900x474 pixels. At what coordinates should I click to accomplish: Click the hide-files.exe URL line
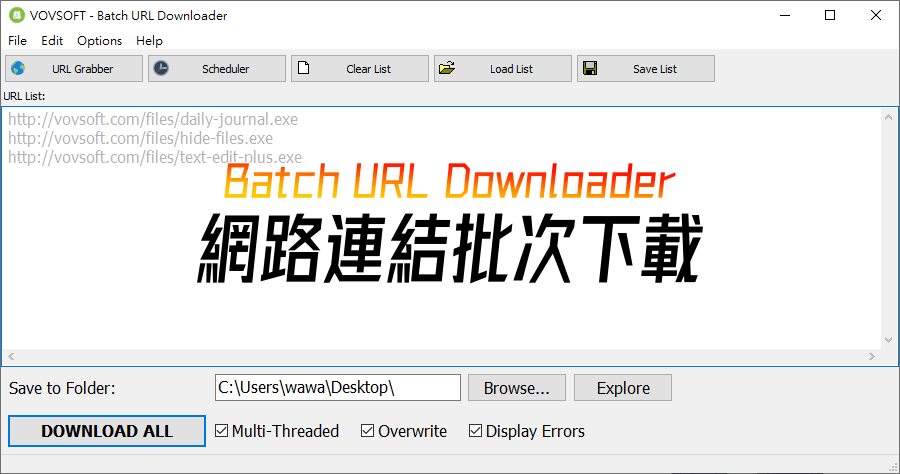[141, 138]
